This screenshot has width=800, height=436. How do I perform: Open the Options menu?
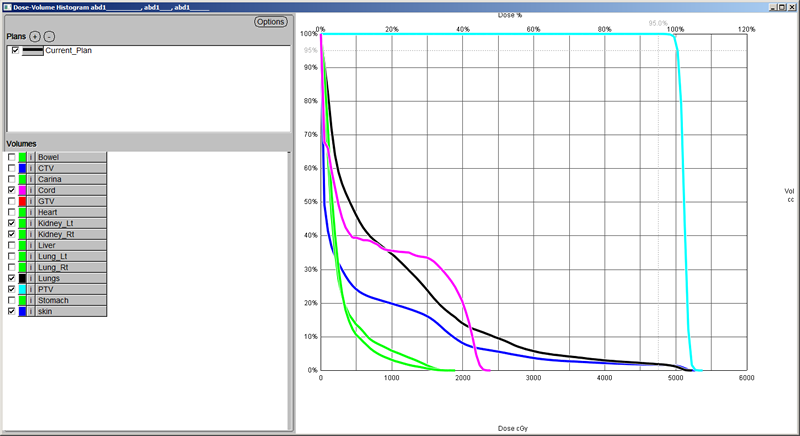point(270,21)
